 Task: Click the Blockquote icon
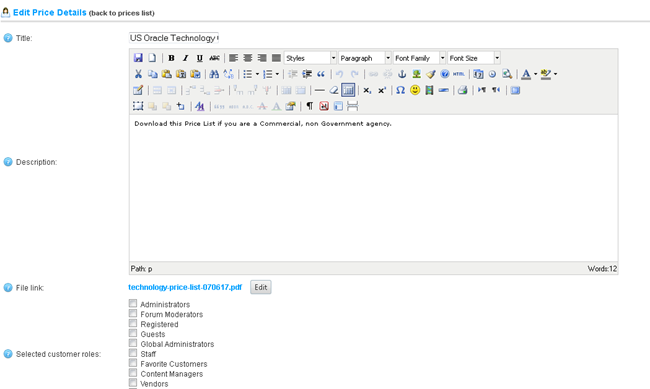click(321, 74)
